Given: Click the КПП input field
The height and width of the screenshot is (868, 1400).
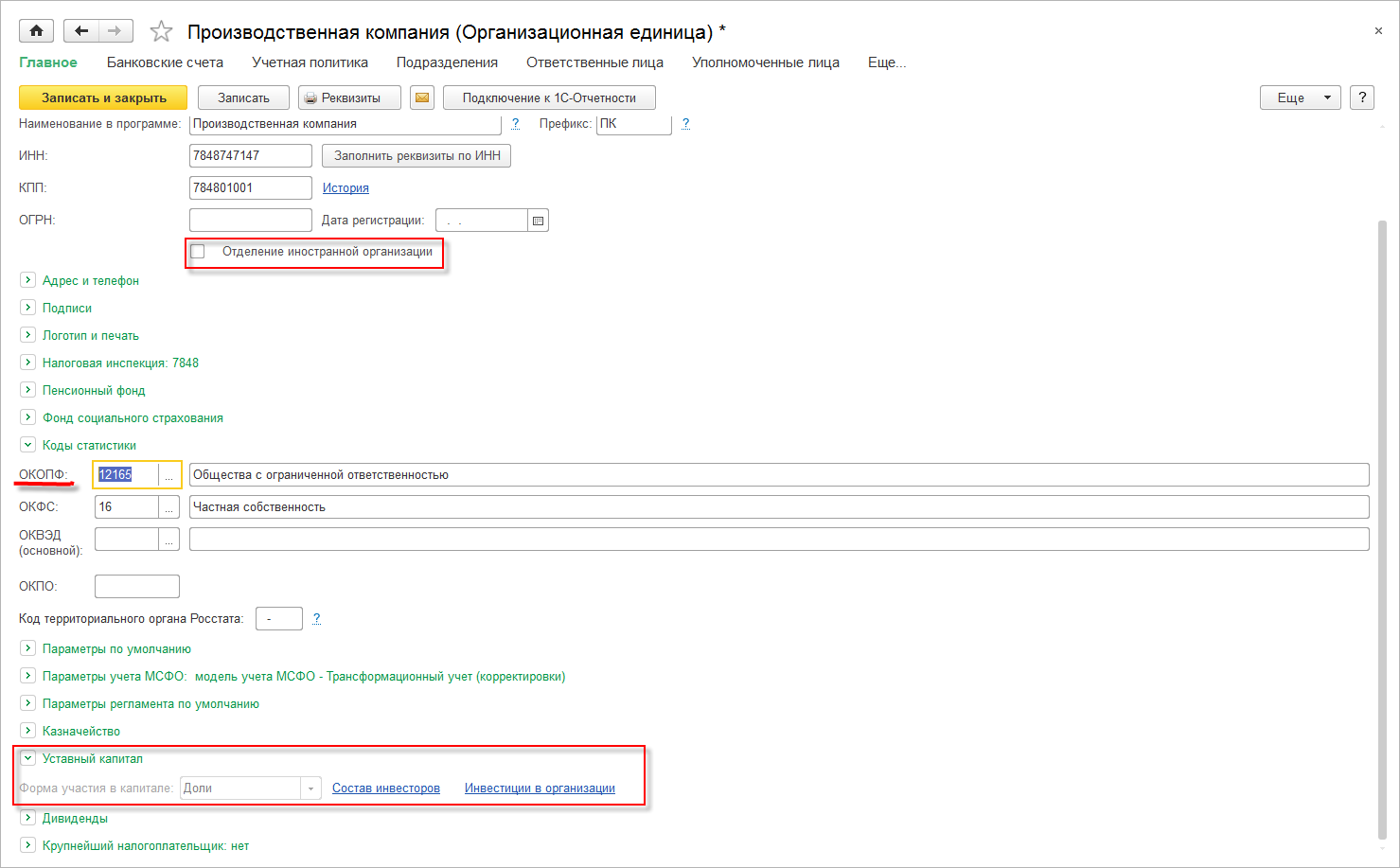Looking at the screenshot, I should click(x=251, y=188).
